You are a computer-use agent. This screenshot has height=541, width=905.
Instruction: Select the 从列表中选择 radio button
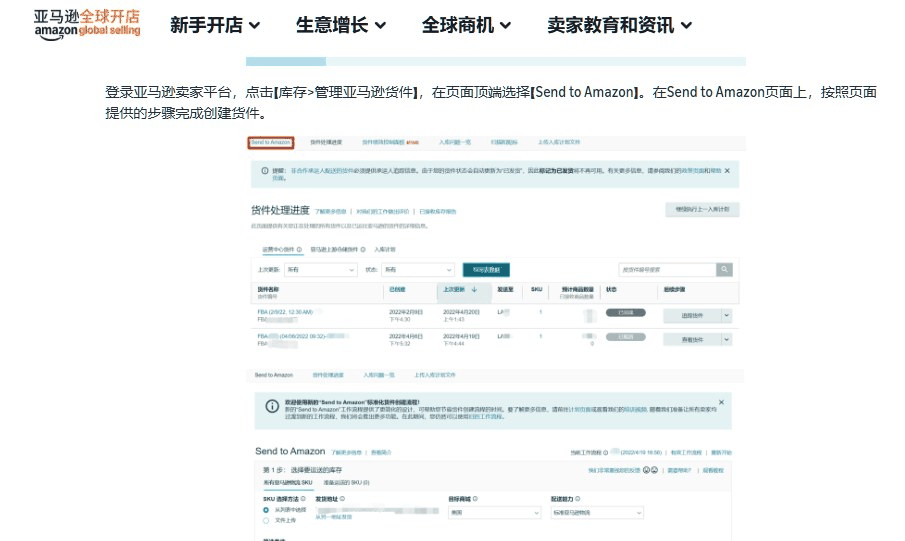266,510
